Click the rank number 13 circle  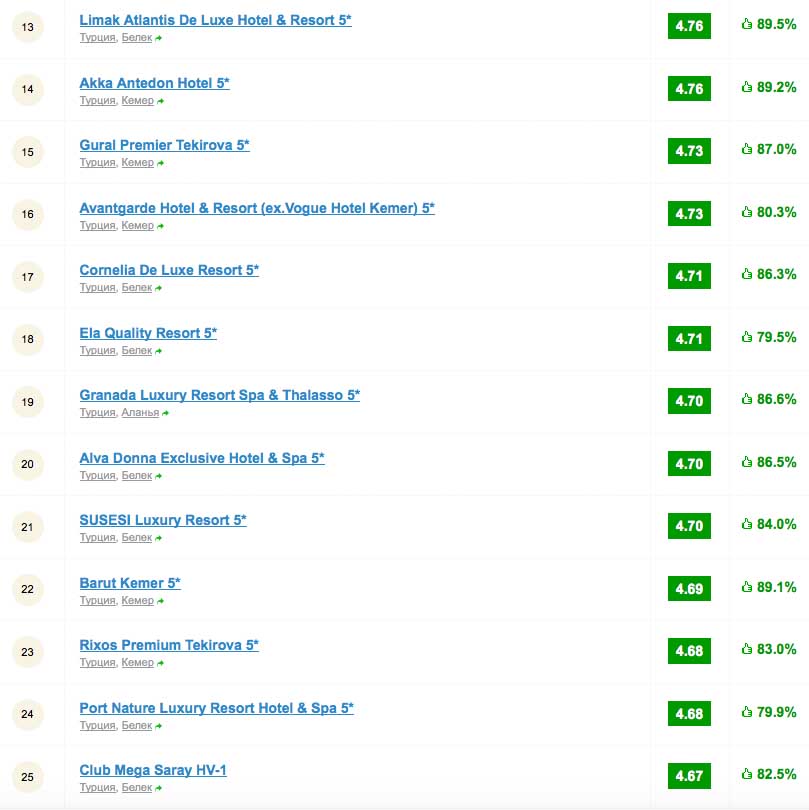(27, 27)
